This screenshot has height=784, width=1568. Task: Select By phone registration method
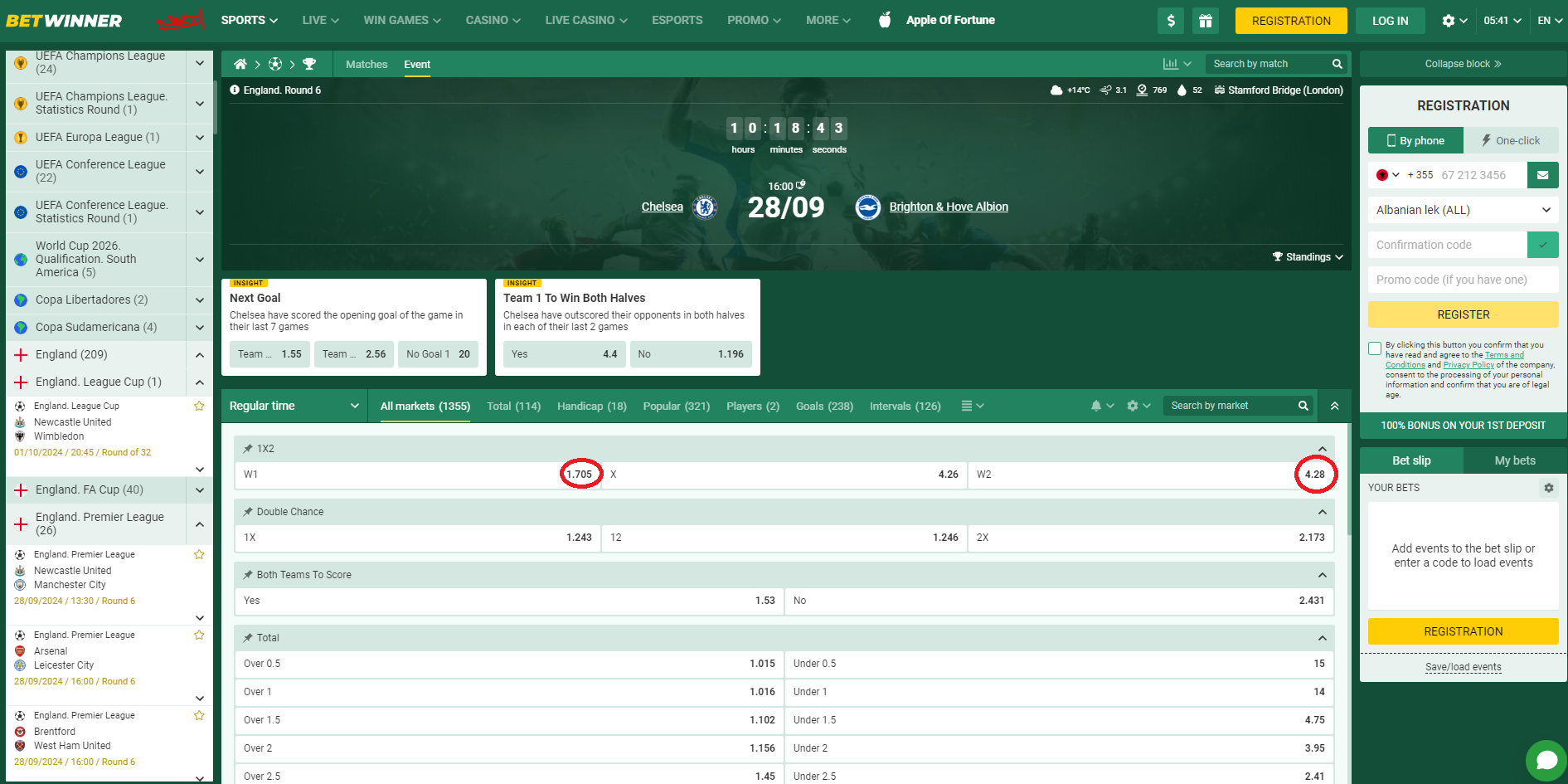coord(1415,140)
